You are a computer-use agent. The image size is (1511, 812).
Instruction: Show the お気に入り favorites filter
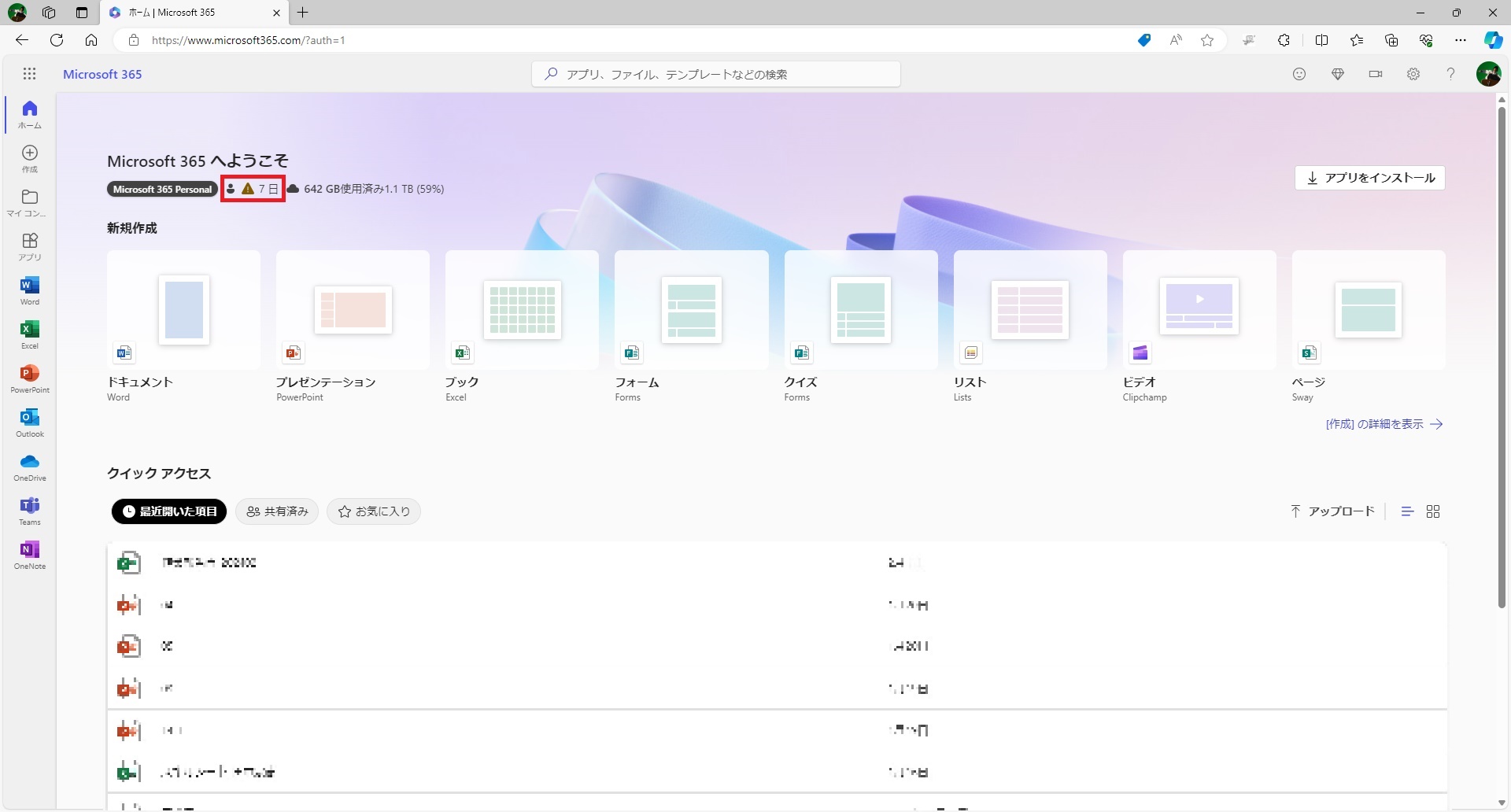(374, 511)
